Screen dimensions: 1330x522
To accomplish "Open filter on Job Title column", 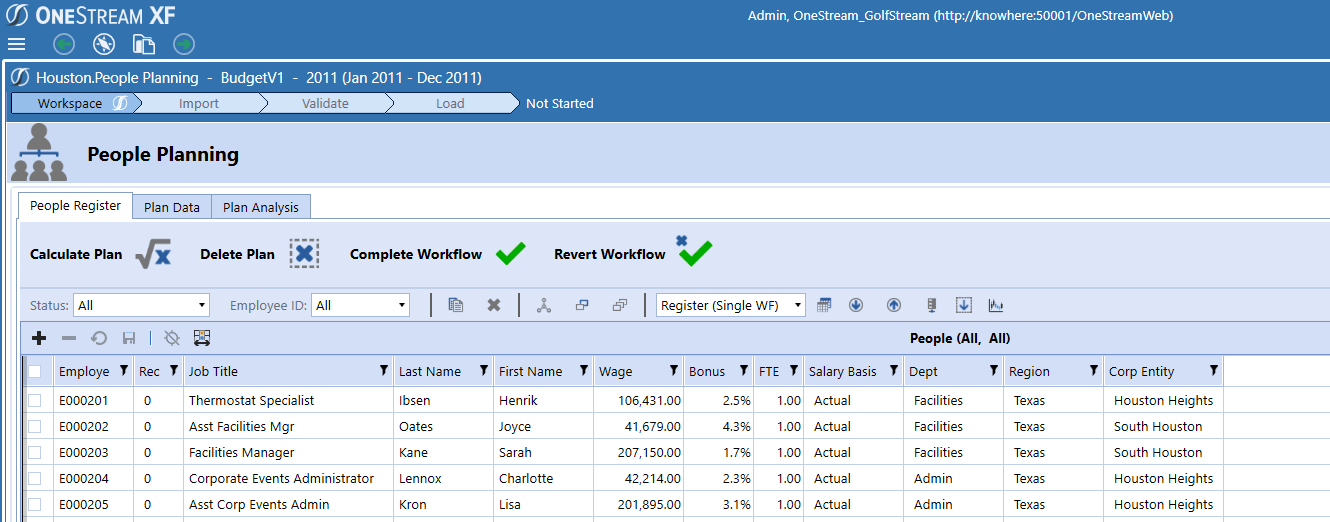I will (383, 370).
